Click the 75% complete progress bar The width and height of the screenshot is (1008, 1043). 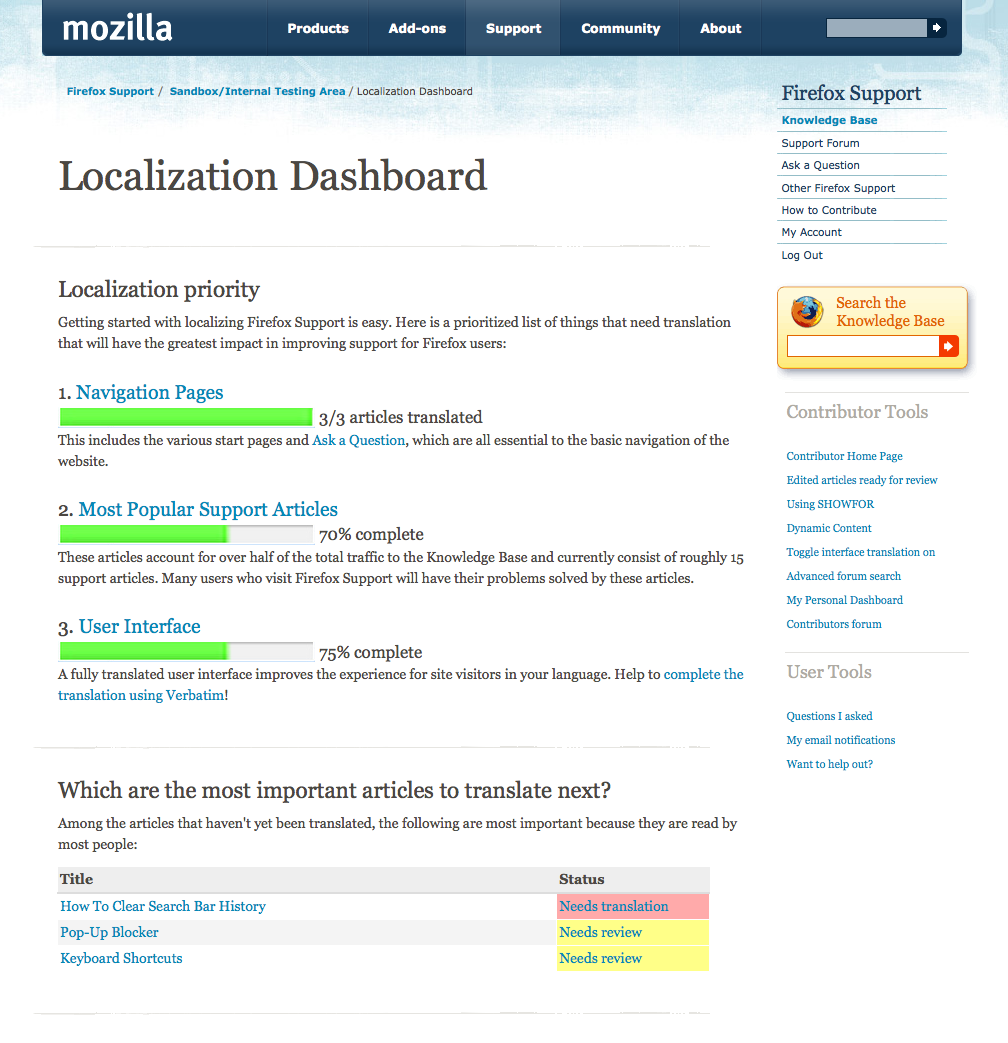(x=186, y=651)
